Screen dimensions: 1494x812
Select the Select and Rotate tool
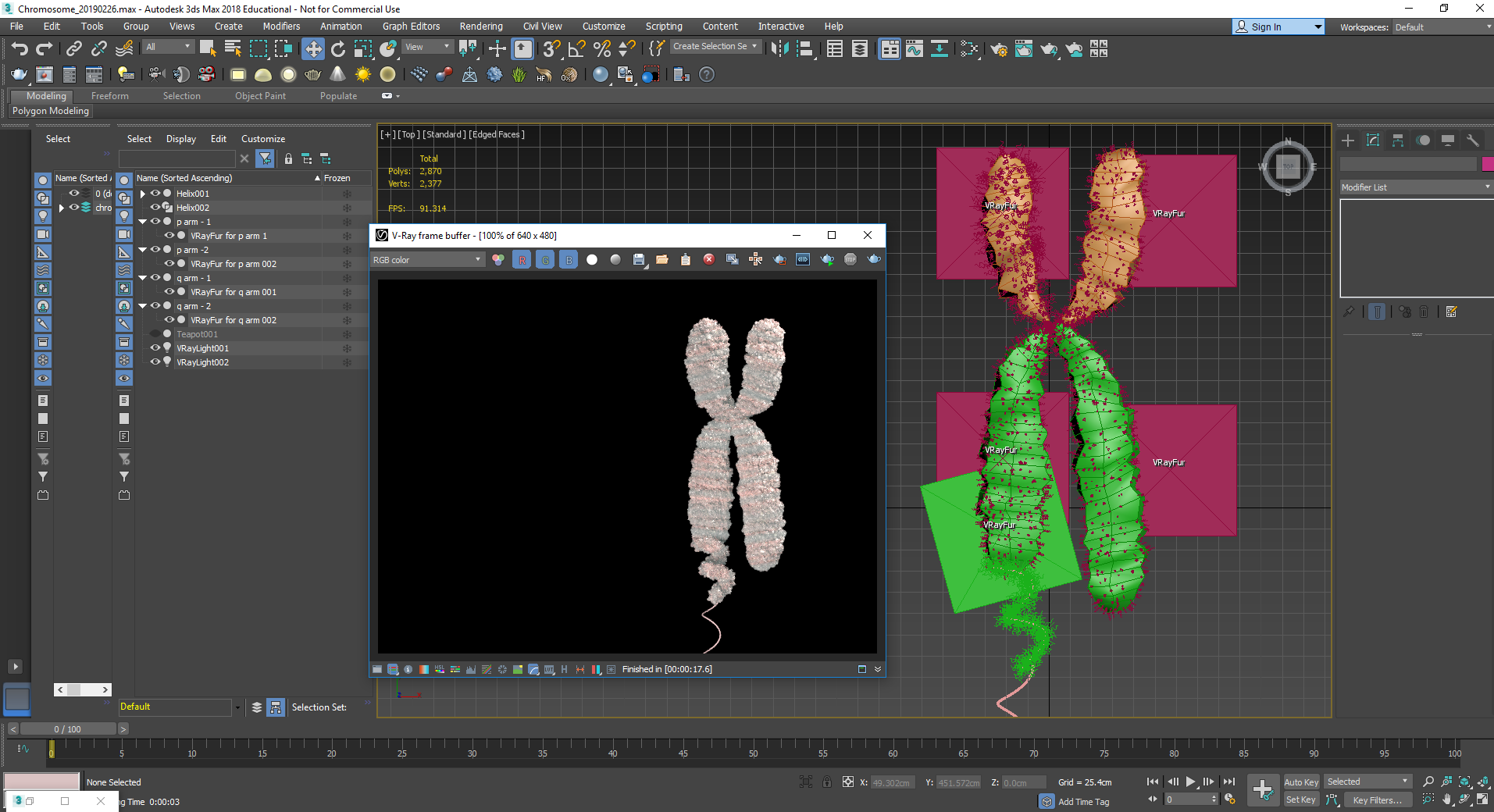click(338, 49)
